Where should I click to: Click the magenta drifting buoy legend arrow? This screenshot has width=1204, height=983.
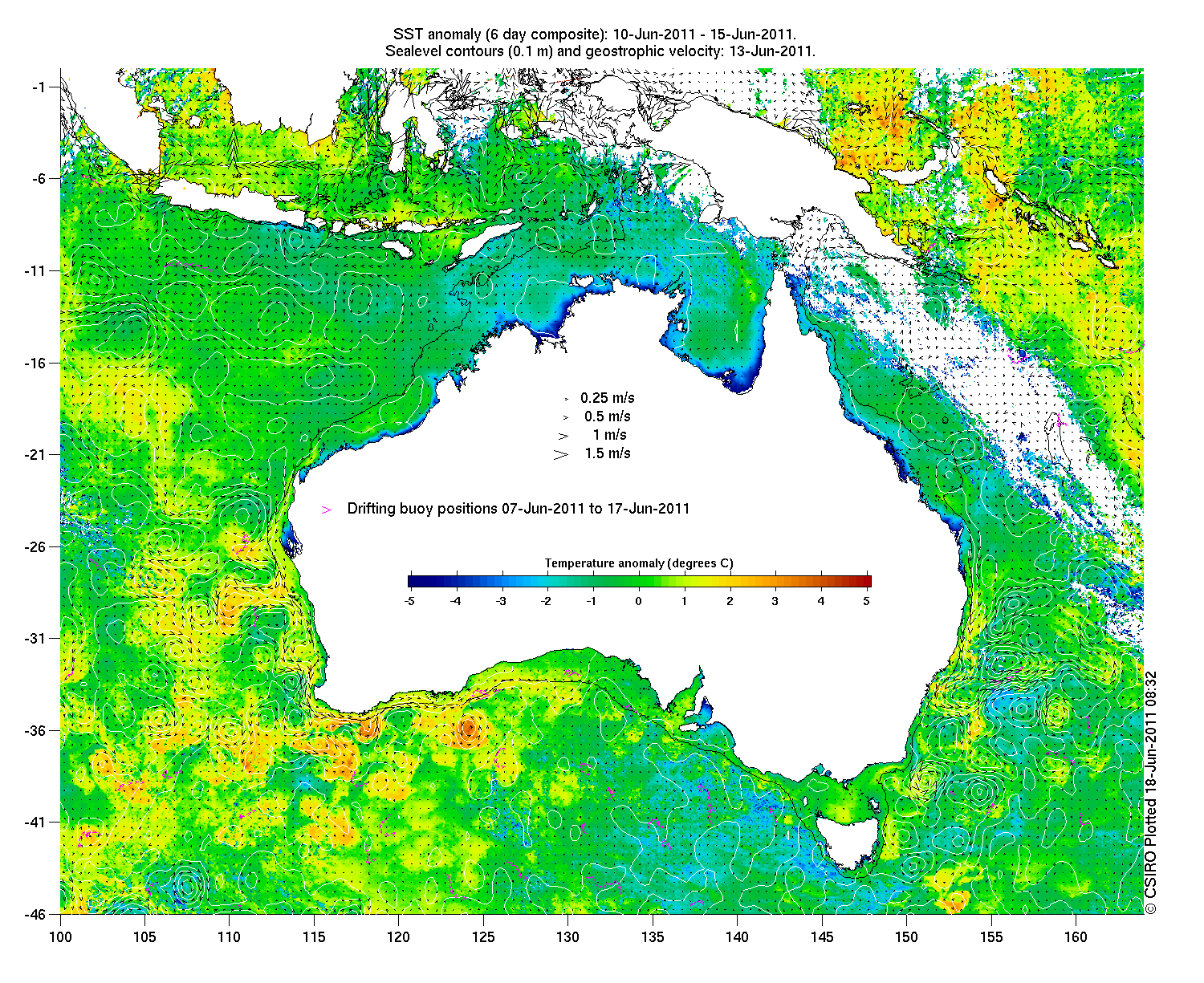[326, 510]
